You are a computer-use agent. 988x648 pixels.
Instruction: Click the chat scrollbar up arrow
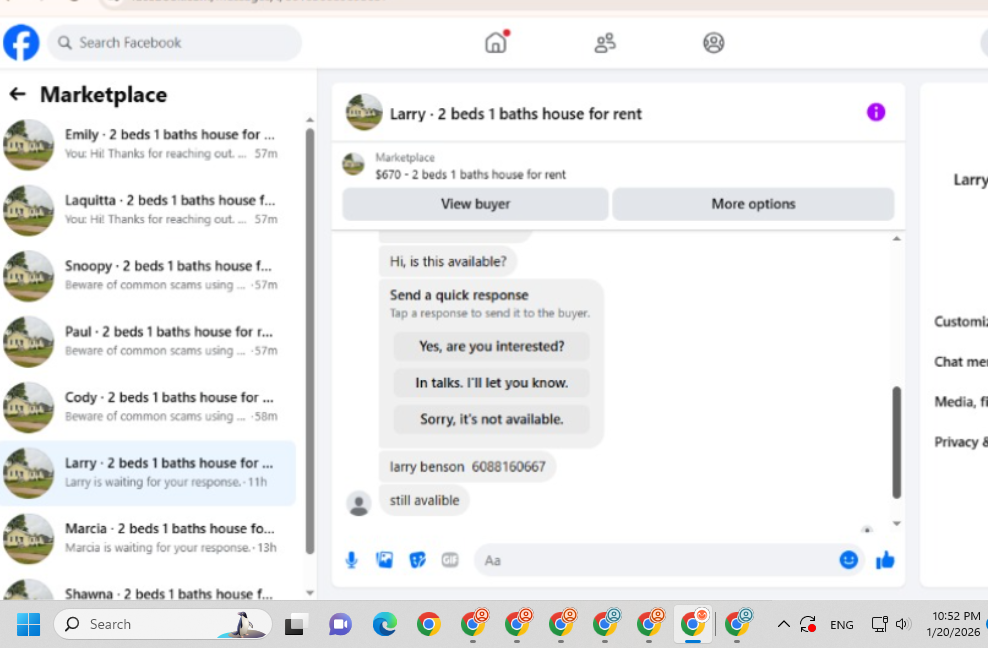[897, 238]
